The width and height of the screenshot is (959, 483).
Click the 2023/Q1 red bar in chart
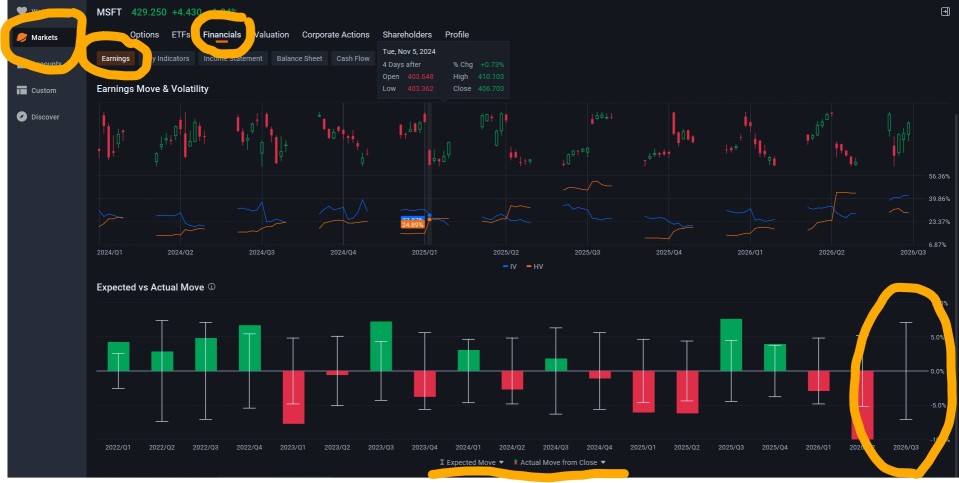(294, 397)
